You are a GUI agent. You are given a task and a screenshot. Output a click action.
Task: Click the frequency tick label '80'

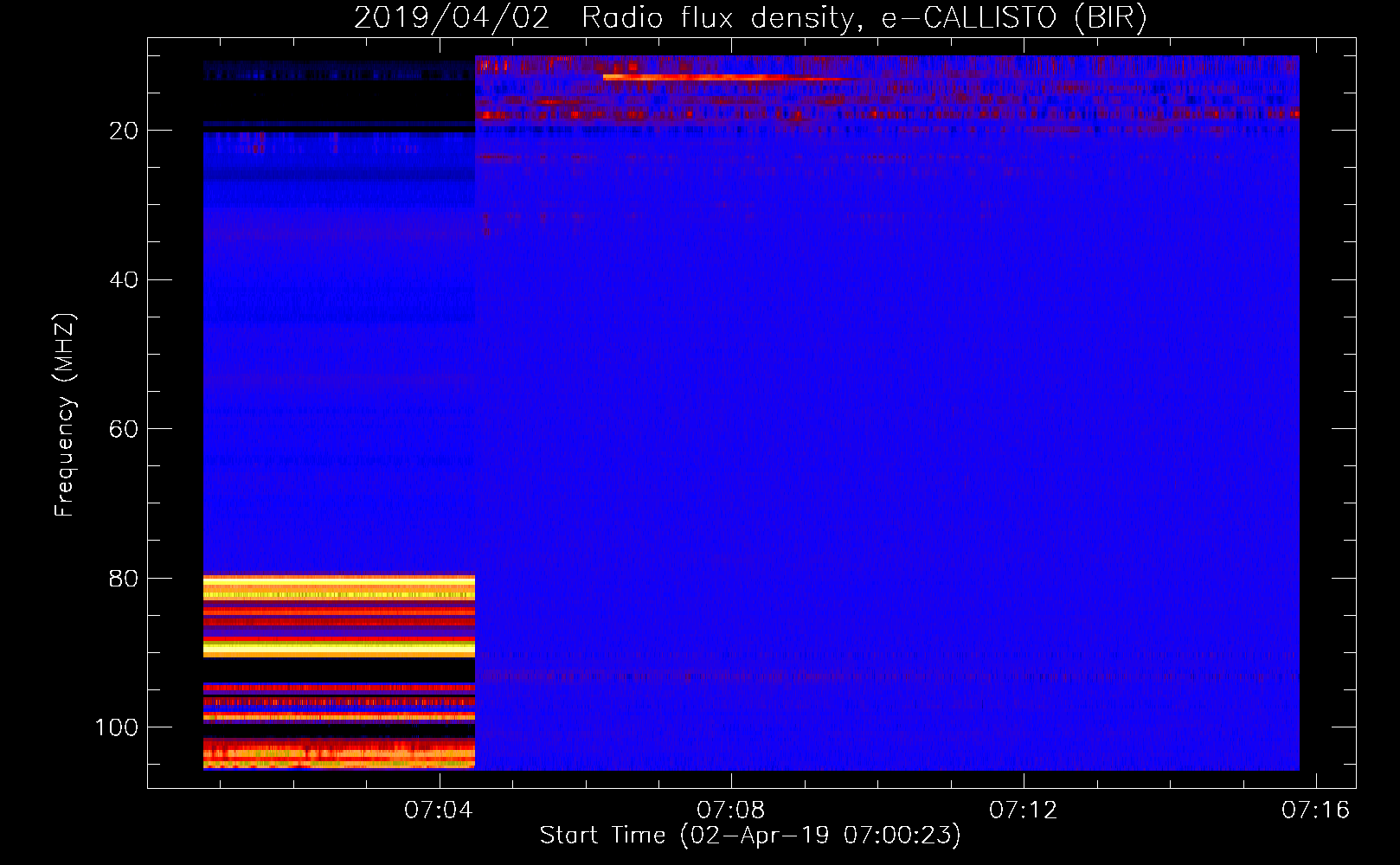coord(124,579)
